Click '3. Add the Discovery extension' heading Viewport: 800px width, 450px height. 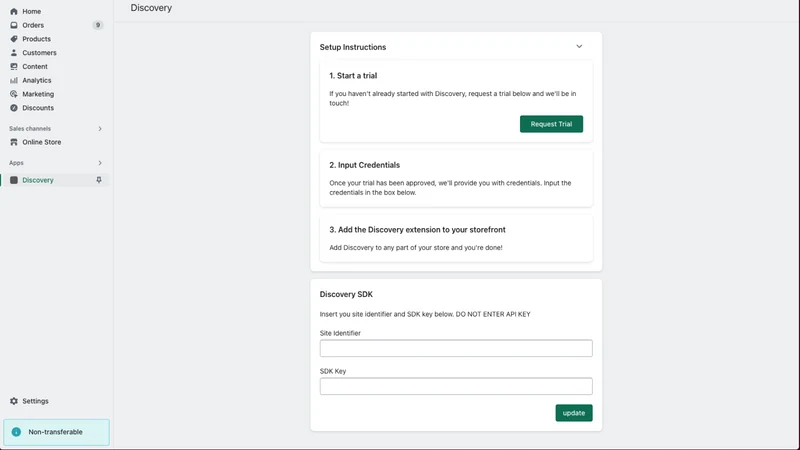coord(417,230)
